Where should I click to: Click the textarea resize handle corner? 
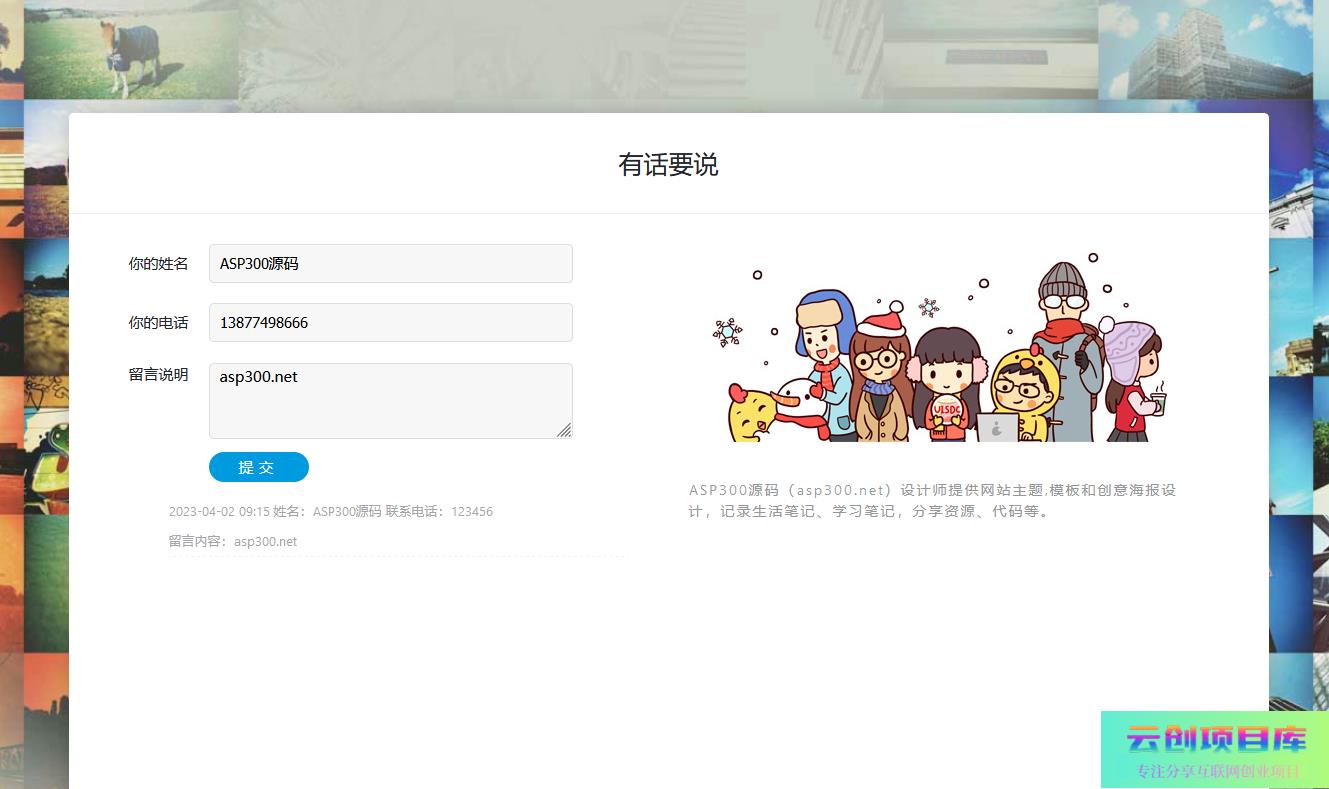click(x=564, y=430)
